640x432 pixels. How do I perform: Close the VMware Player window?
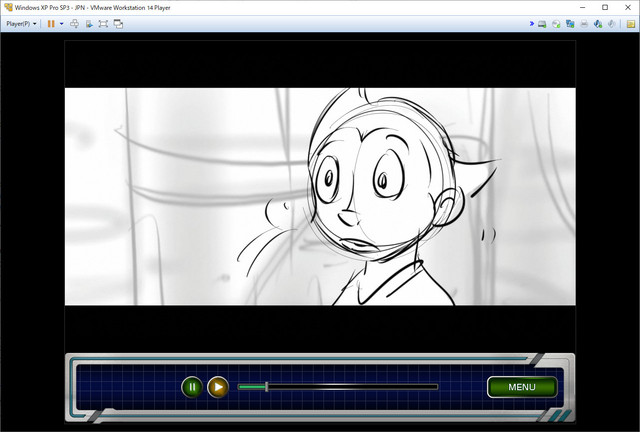(x=628, y=7)
